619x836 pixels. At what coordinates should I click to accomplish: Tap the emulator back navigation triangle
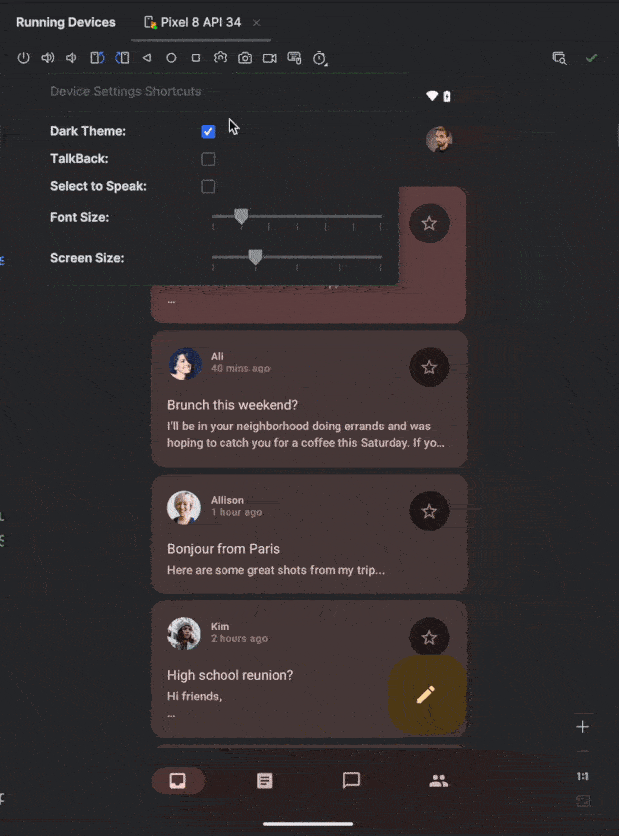click(147, 58)
